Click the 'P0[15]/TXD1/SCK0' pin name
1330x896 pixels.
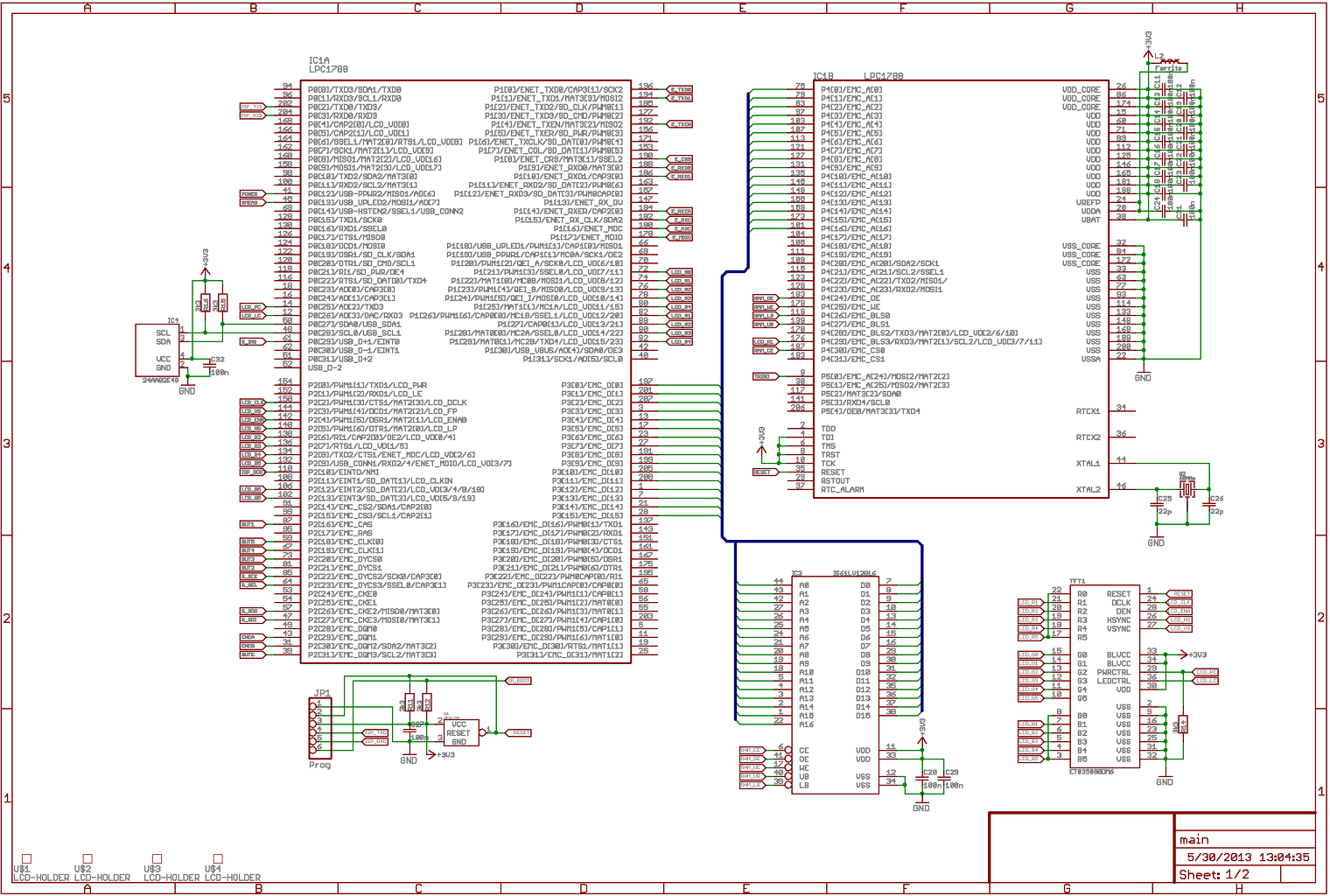click(345, 220)
